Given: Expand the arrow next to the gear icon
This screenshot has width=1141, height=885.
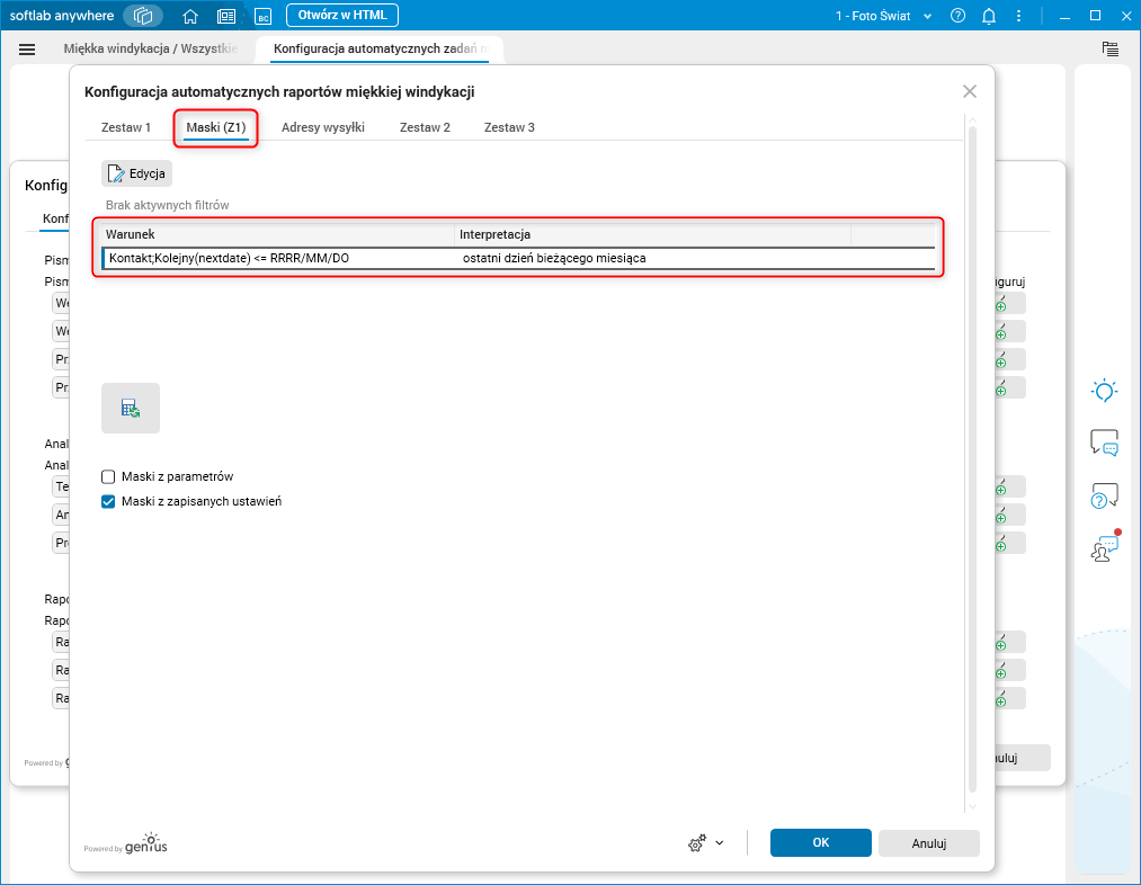Looking at the screenshot, I should coord(719,843).
